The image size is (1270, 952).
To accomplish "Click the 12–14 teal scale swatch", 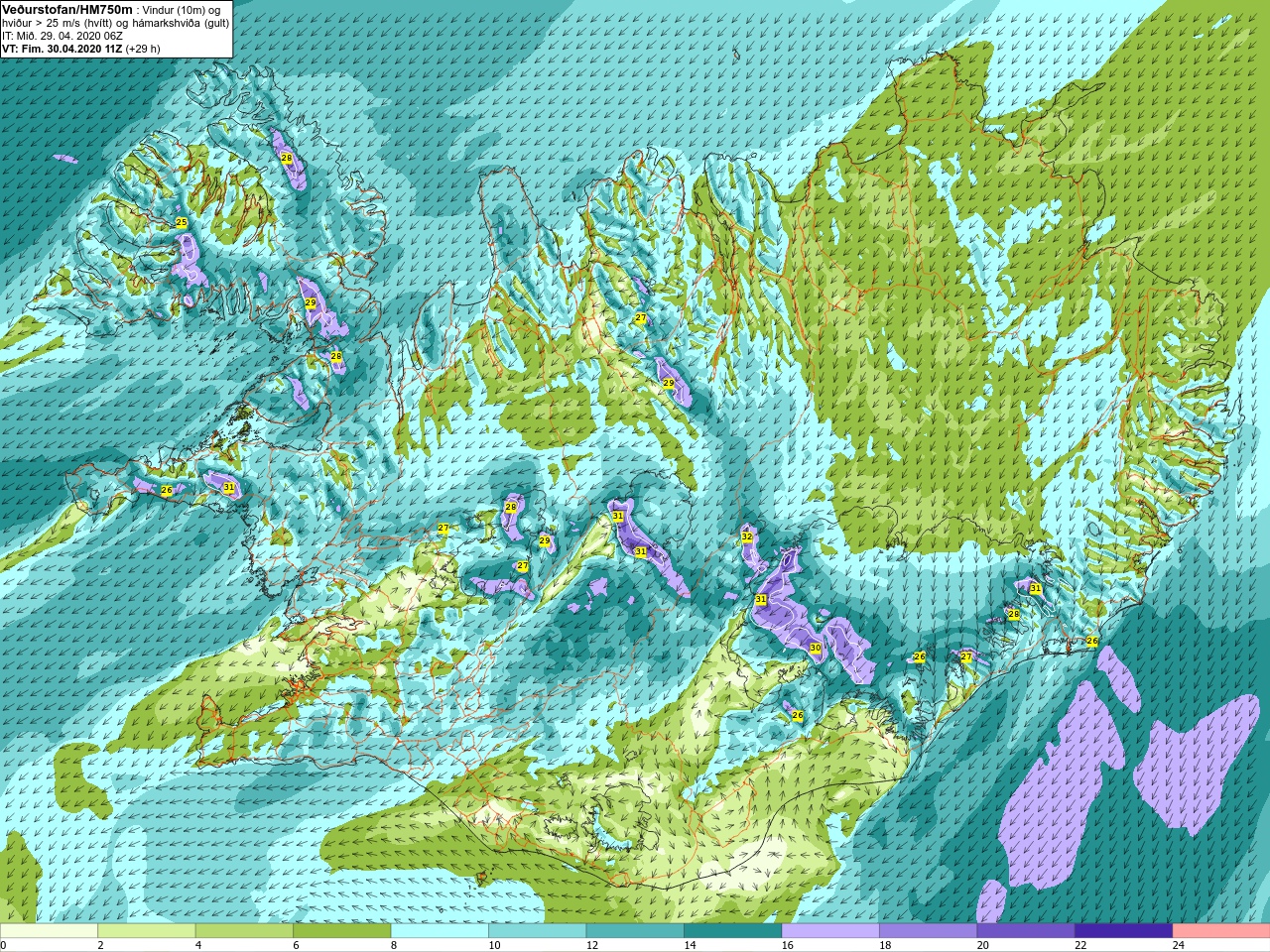I will (635, 931).
